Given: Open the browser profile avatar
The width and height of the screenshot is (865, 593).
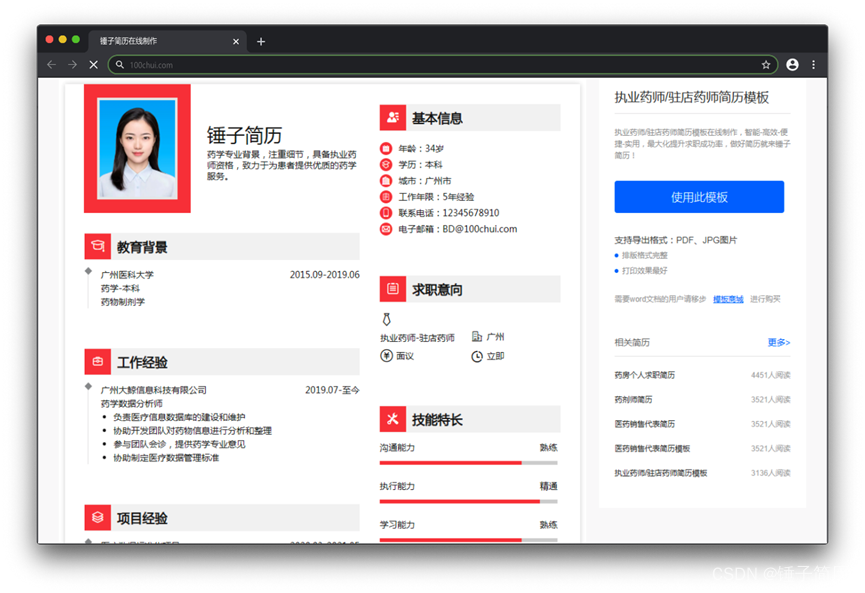Looking at the screenshot, I should pyautogui.click(x=792, y=65).
